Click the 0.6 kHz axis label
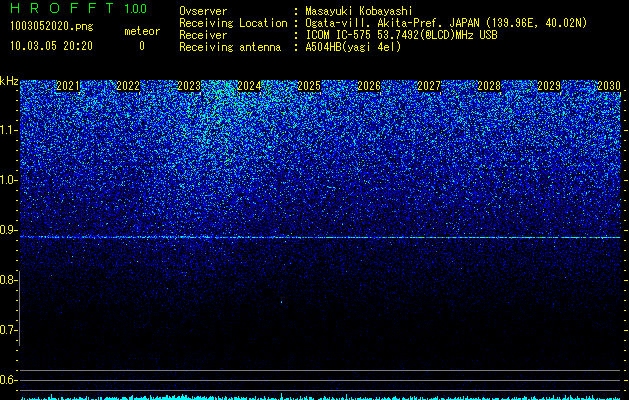Image resolution: width=629 pixels, height=400 pixels. point(7,380)
